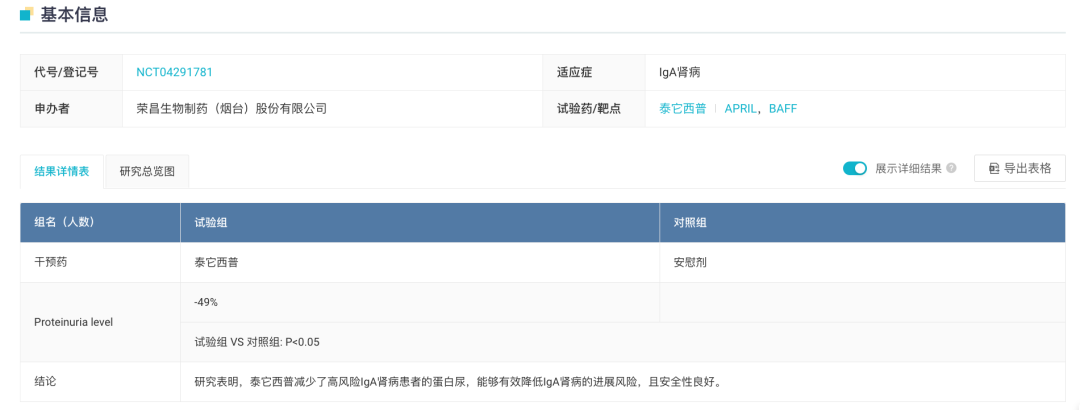Image resolution: width=1080 pixels, height=410 pixels.
Task: Click the export icon in 导出表格
Action: coord(993,168)
